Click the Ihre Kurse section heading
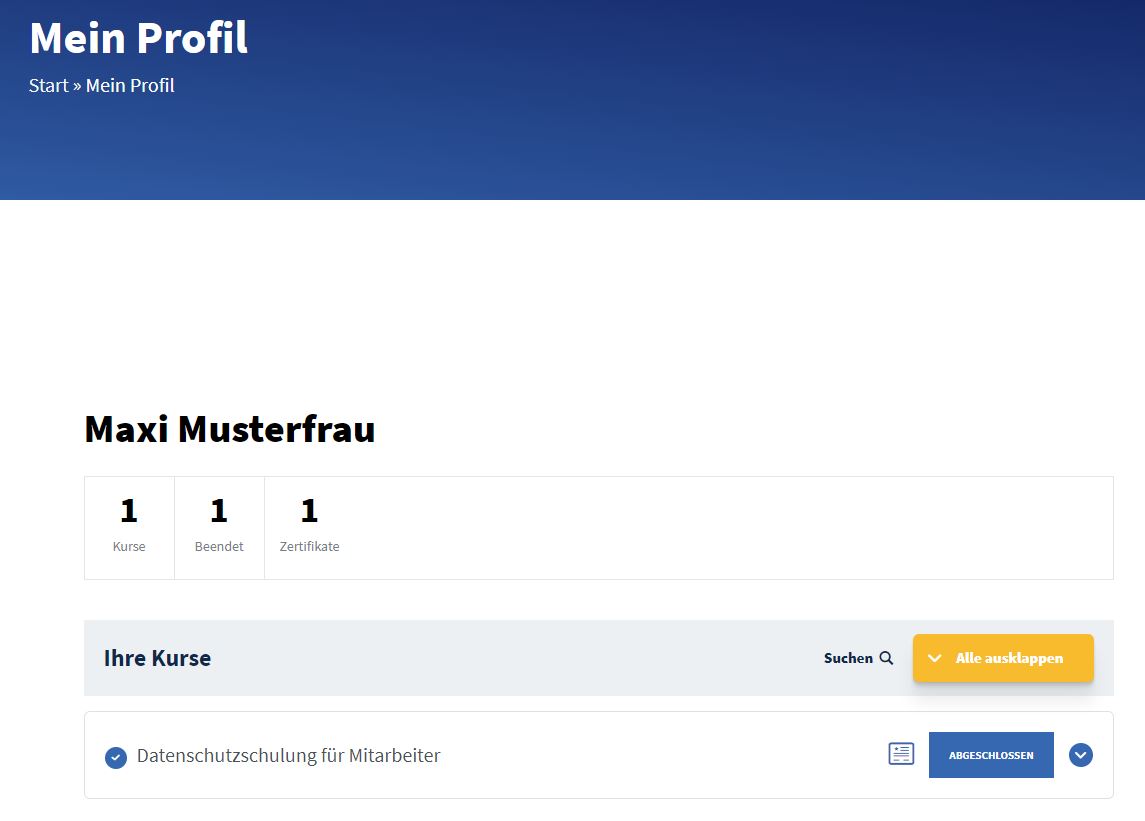1145x821 pixels. (157, 658)
